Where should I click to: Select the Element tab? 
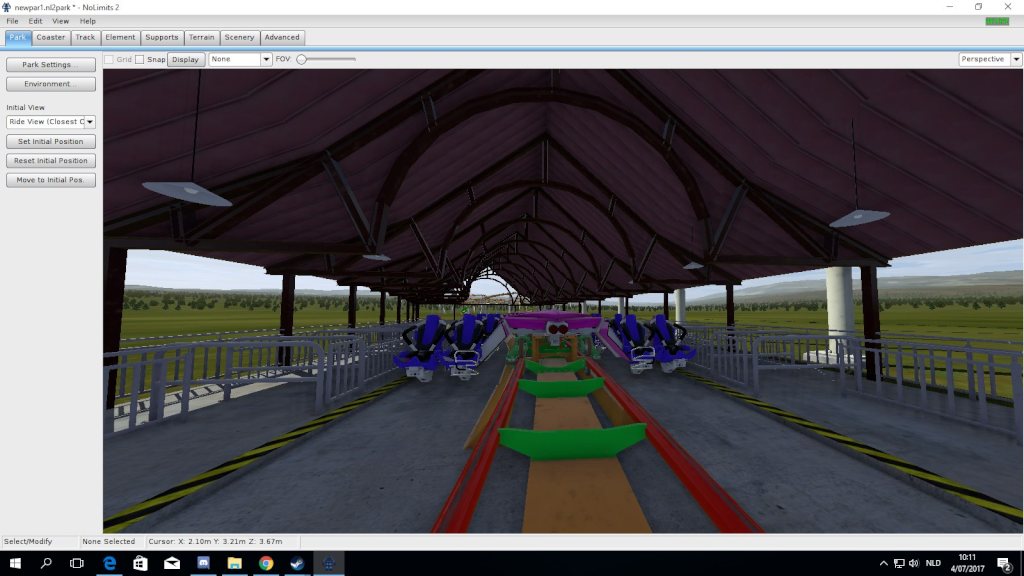120,38
